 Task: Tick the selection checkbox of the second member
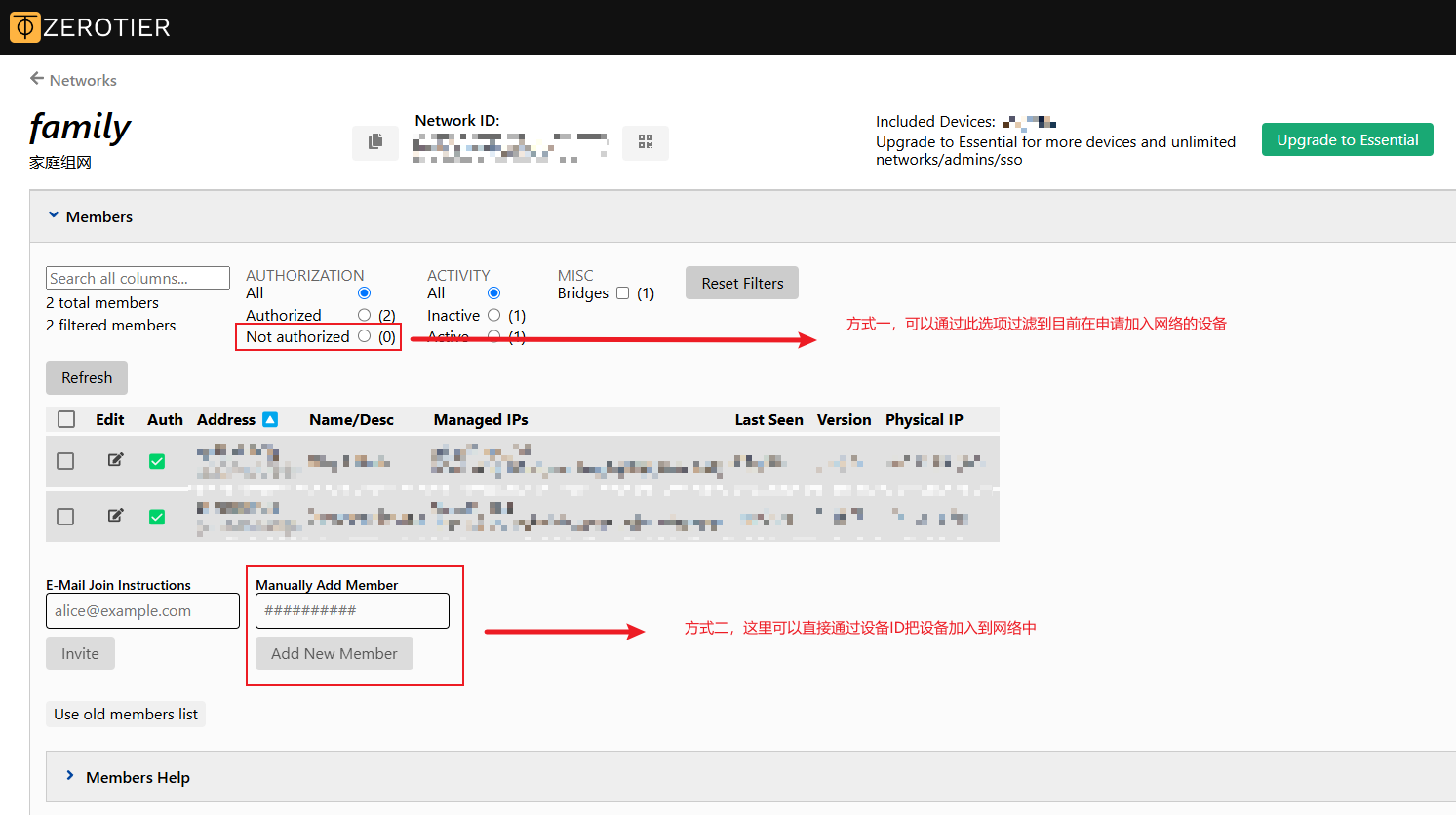(65, 517)
